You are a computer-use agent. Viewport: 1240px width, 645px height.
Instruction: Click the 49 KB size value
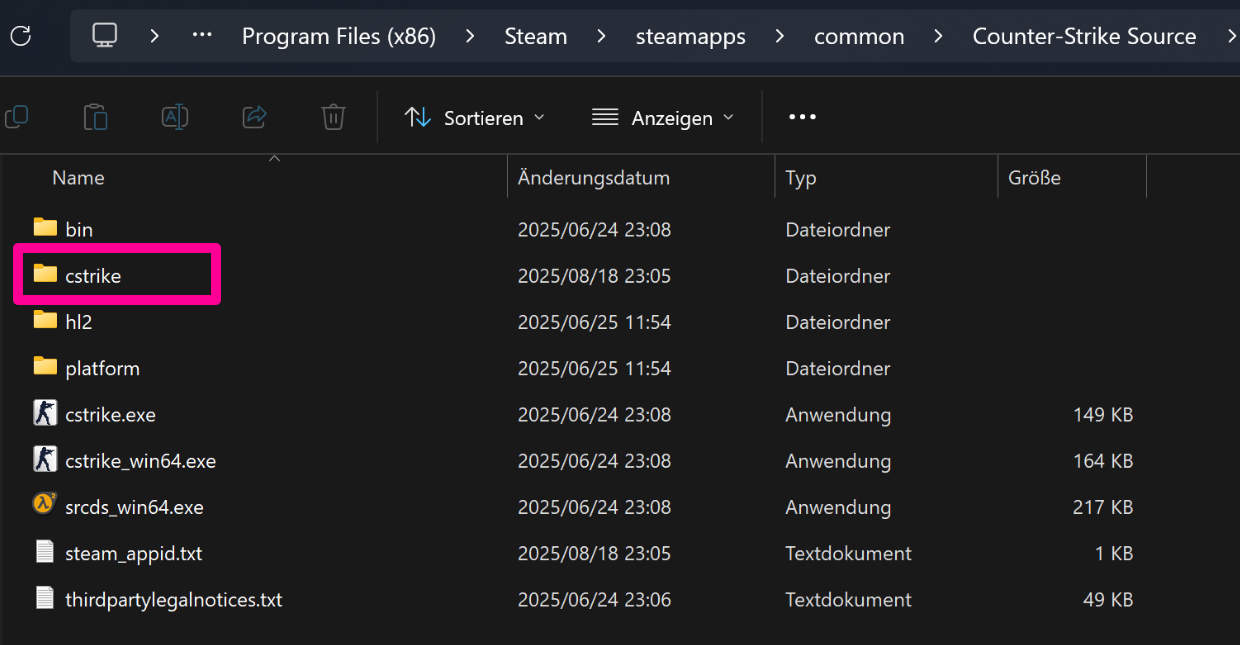(x=1109, y=600)
